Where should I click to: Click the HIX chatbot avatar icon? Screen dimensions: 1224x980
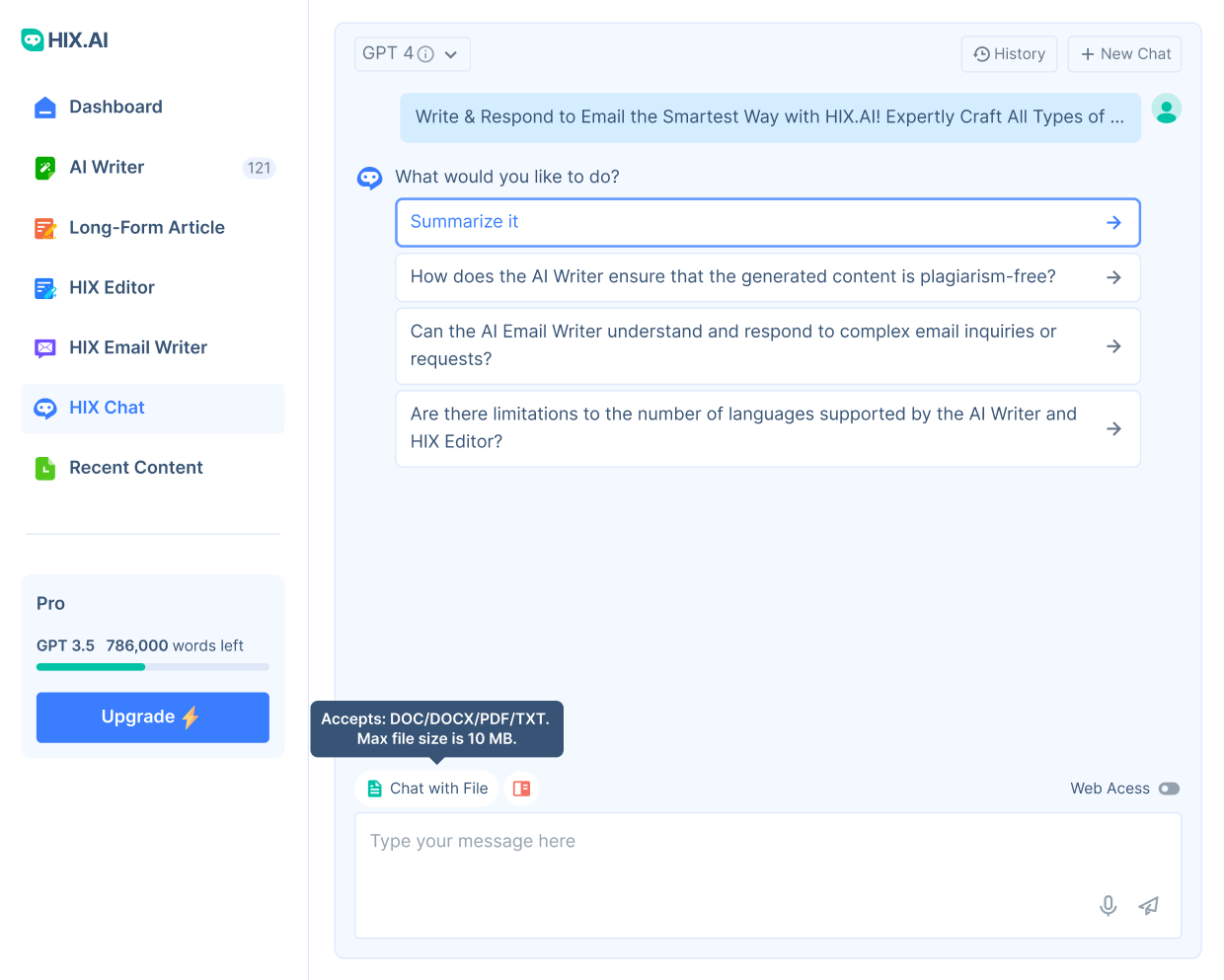coord(369,179)
